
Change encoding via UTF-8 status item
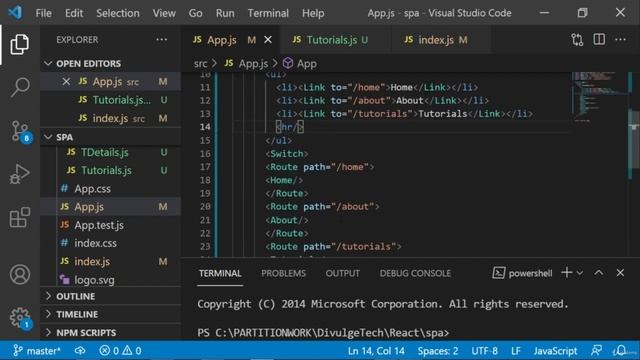click(484, 351)
